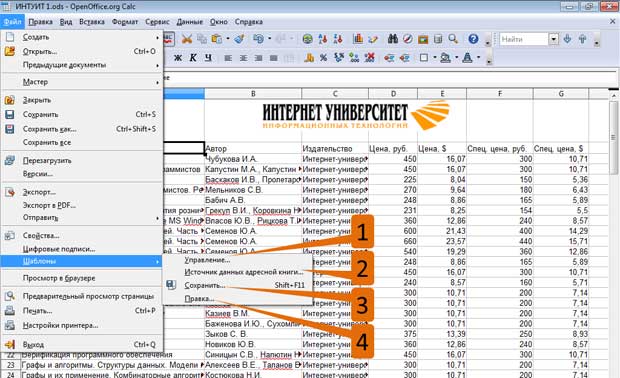Open Find & Replace binoculars icon
620x378 pixels.
click(x=393, y=39)
